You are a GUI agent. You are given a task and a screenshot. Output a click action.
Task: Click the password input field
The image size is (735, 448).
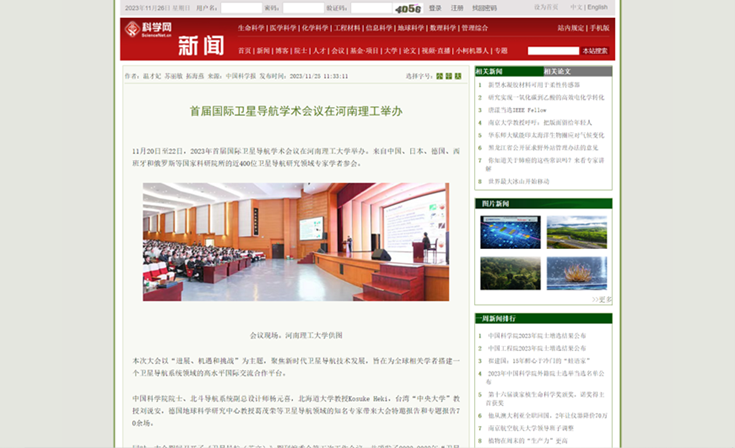click(301, 8)
